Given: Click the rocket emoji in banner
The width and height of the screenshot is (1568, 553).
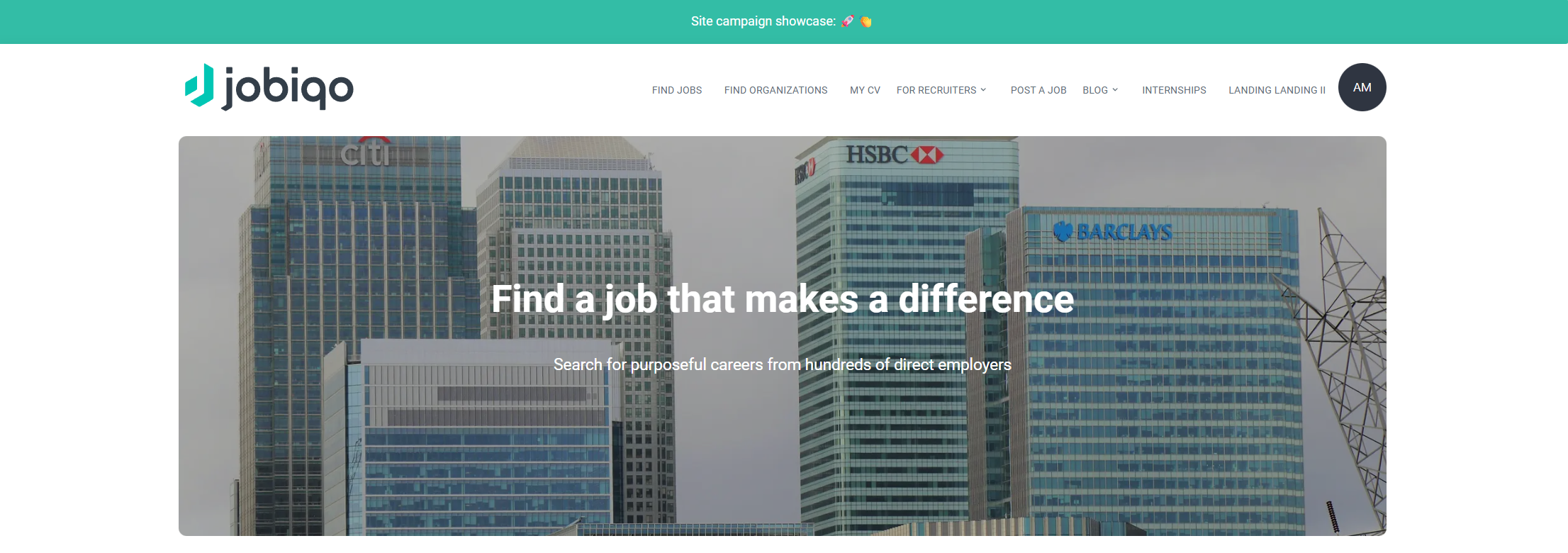Looking at the screenshot, I should point(848,21).
